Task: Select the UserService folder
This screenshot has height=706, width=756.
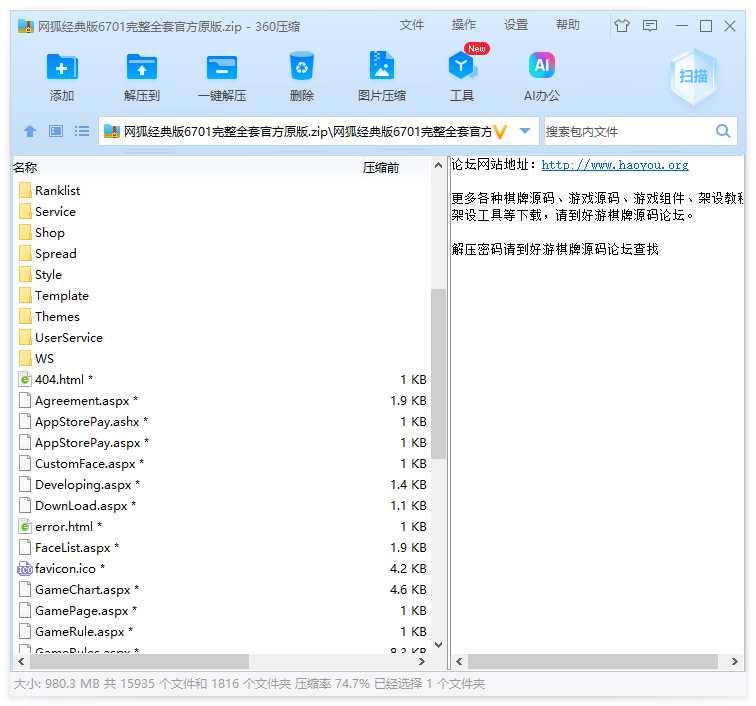Action: [60, 338]
